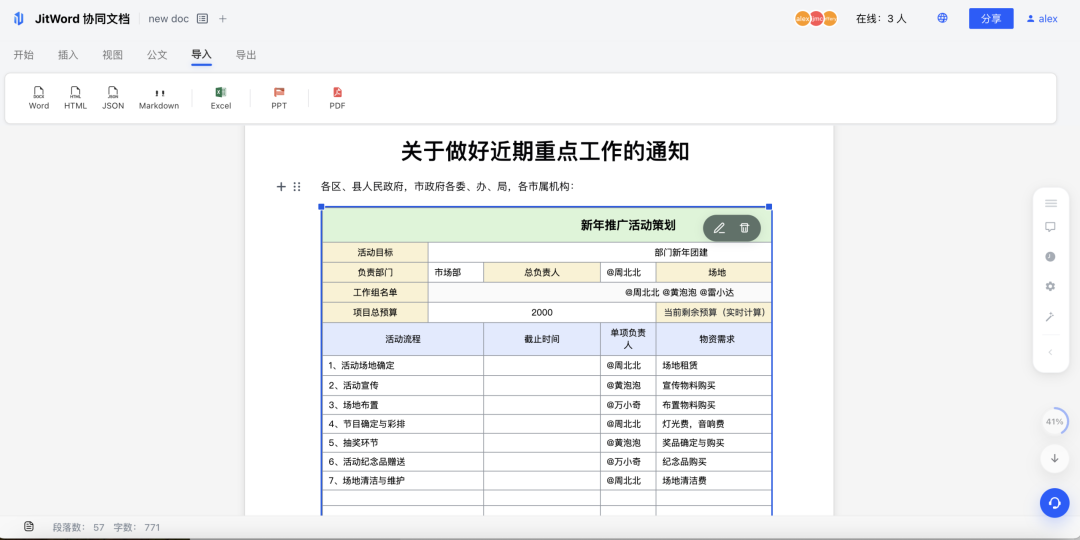Click the blue 分享 button

[x=990, y=19]
